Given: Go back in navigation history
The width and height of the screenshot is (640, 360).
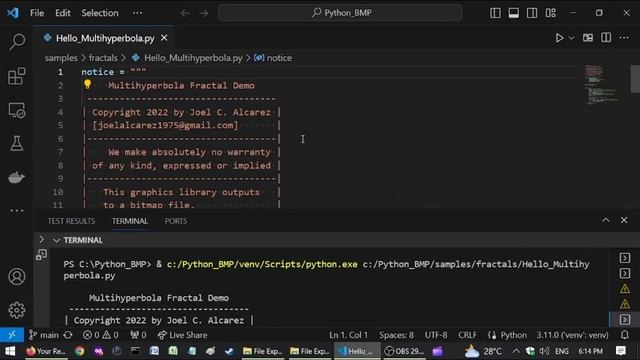Looking at the screenshot, I should pos(185,13).
